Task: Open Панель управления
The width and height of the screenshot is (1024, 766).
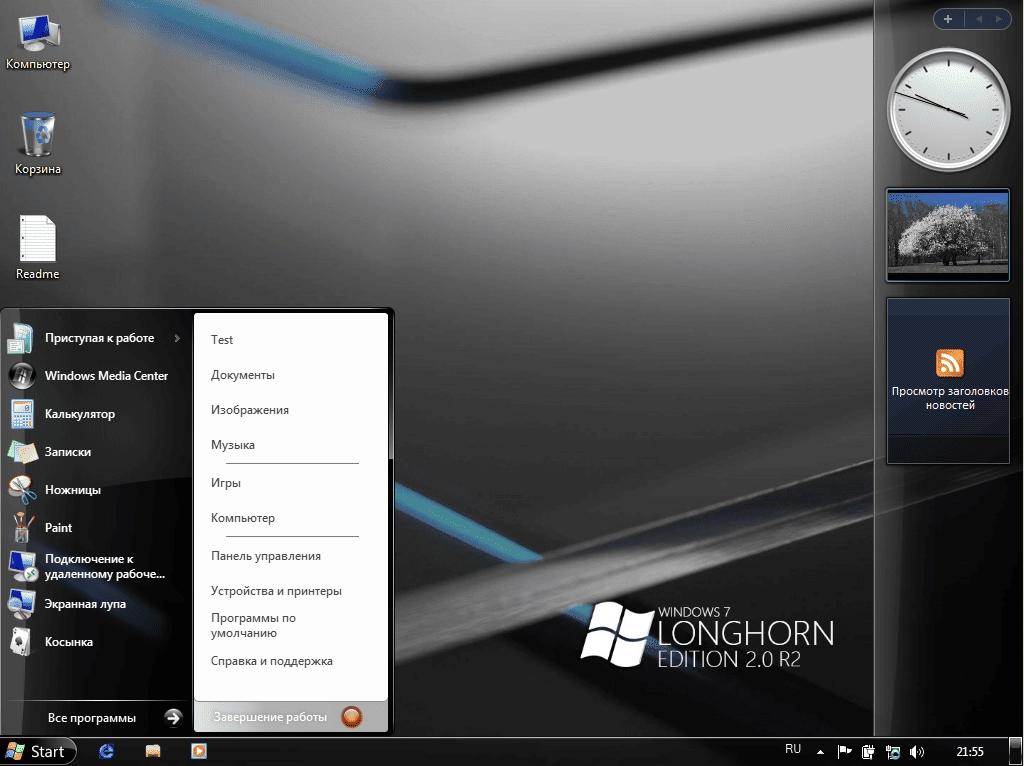Action: (x=265, y=556)
